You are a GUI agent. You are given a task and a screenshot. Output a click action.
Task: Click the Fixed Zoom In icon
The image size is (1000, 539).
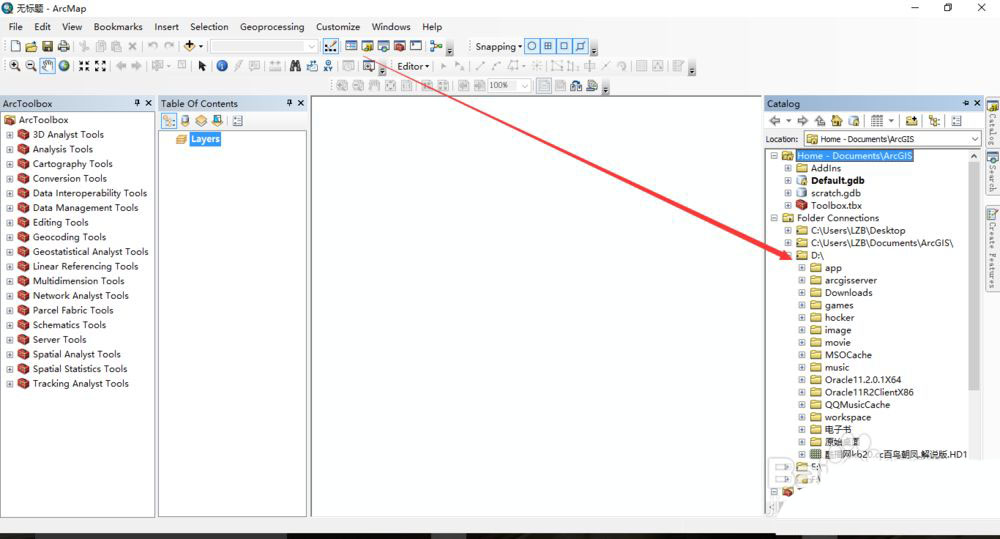[x=84, y=66]
